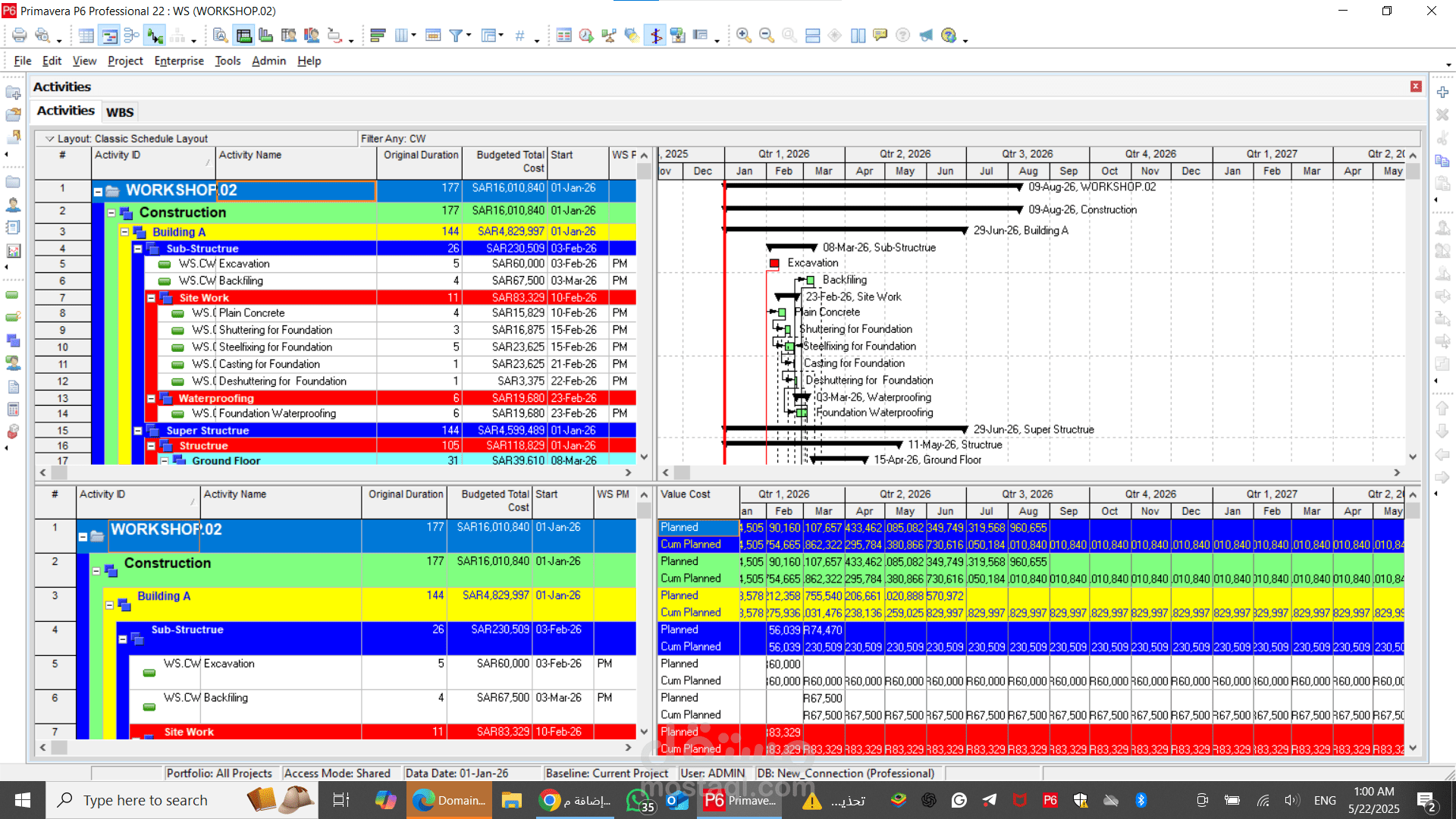This screenshot has width=1456, height=819.
Task: Click the red Excavation bar in Gantt chart
Action: point(774,264)
